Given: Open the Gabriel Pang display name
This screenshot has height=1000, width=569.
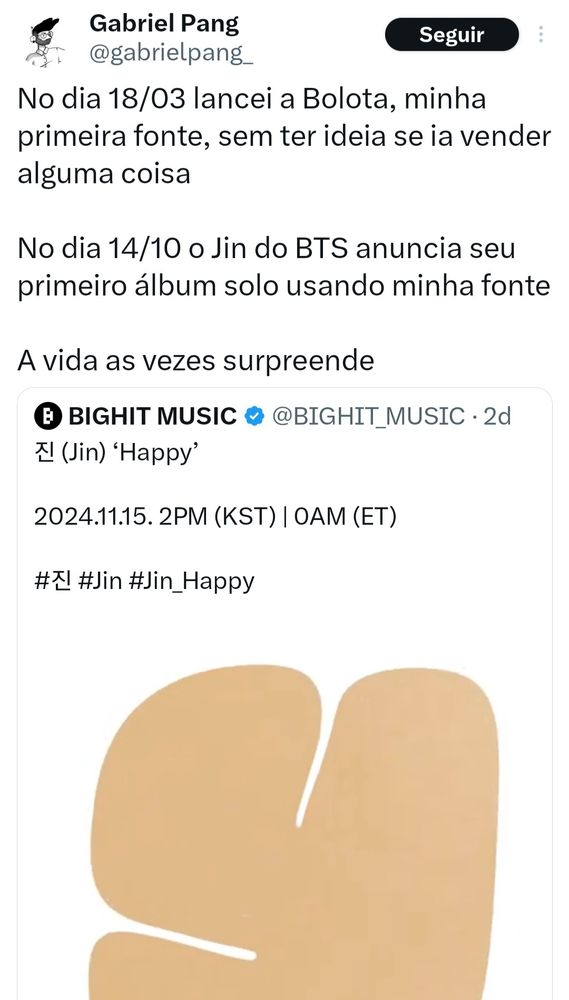Looking at the screenshot, I should pyautogui.click(x=164, y=24).
